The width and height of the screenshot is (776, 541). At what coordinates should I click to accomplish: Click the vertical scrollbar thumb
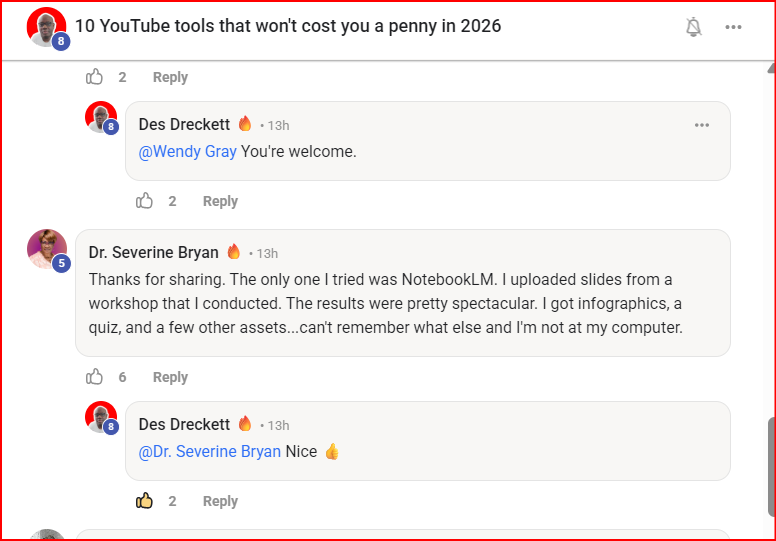pos(770,462)
